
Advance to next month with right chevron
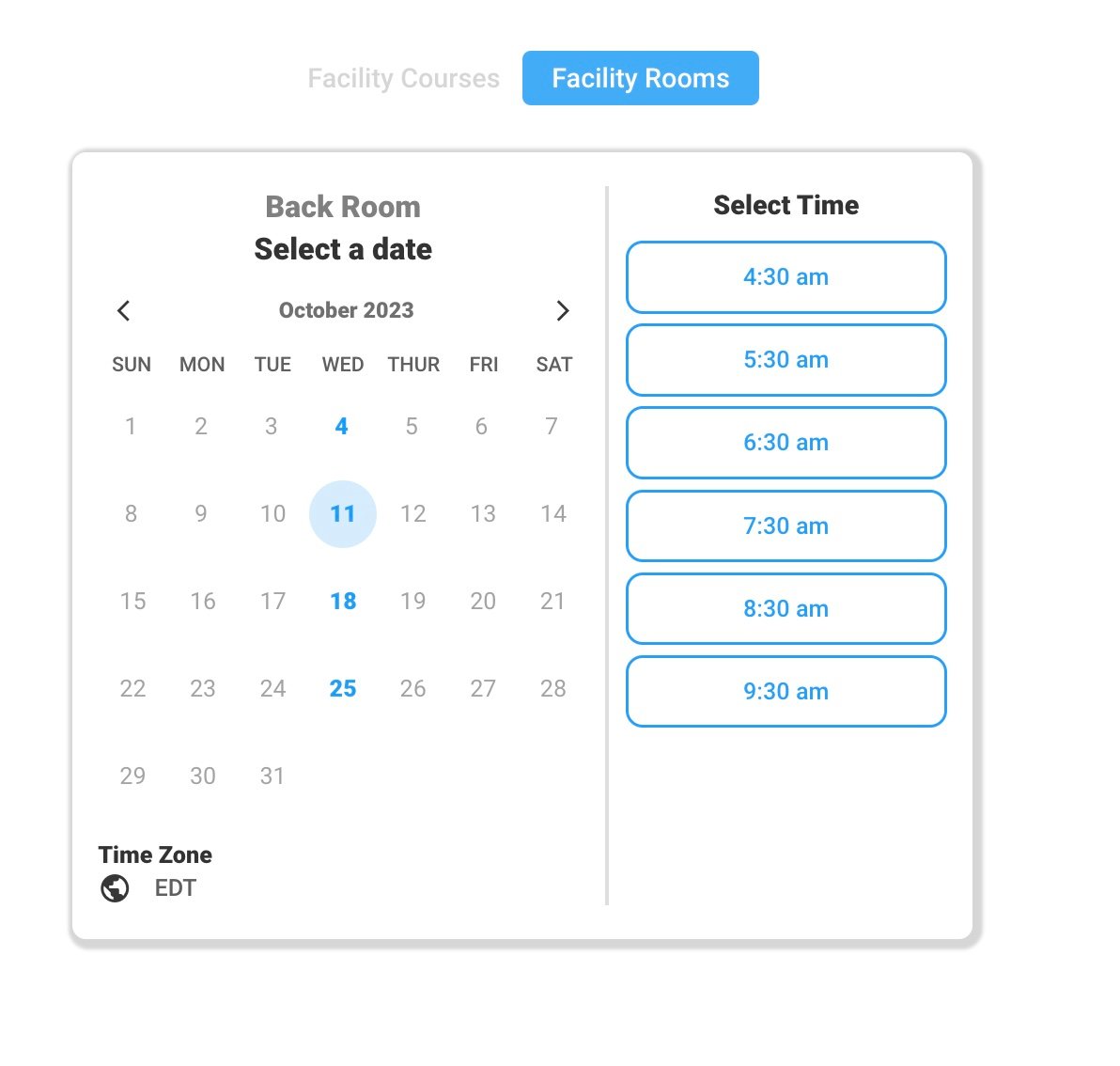coord(563,311)
